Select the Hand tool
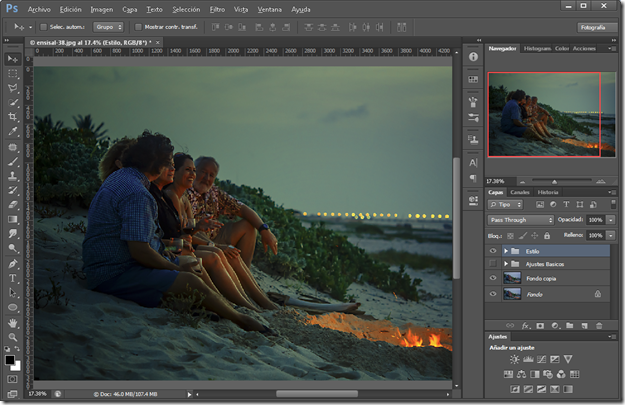 pyautogui.click(x=13, y=323)
